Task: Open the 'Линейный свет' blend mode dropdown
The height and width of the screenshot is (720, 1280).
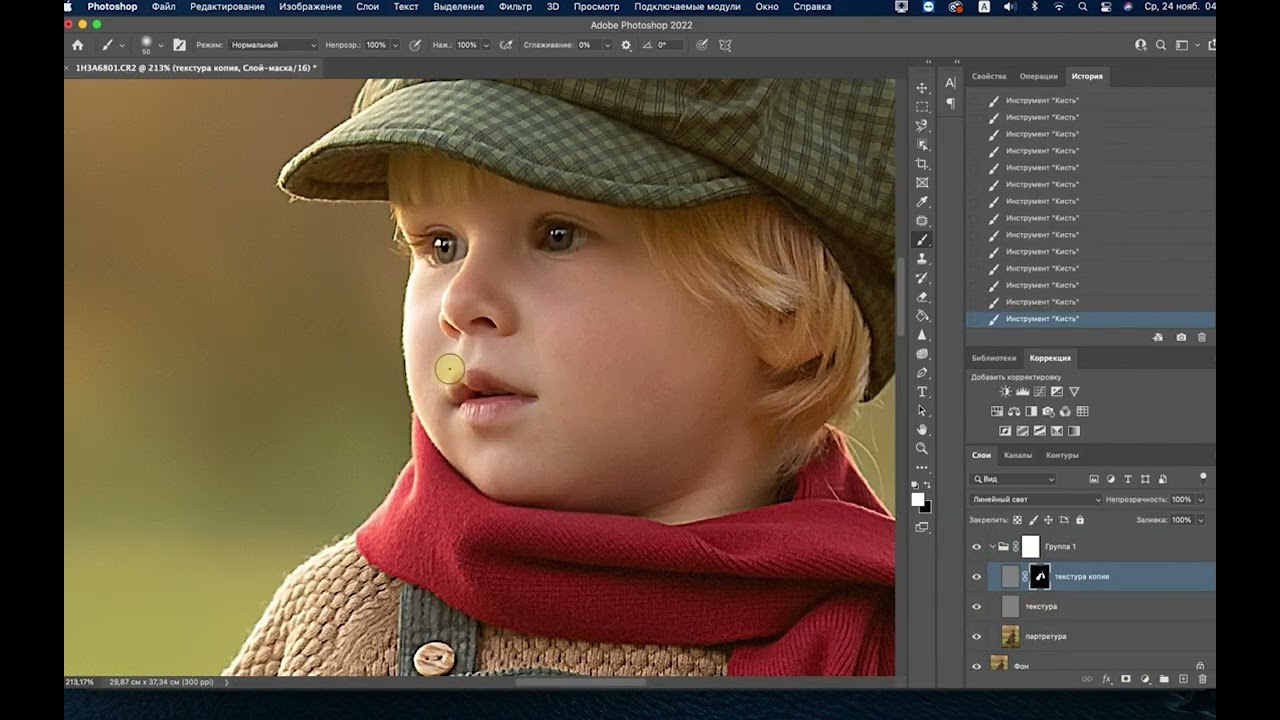Action: tap(1035, 499)
